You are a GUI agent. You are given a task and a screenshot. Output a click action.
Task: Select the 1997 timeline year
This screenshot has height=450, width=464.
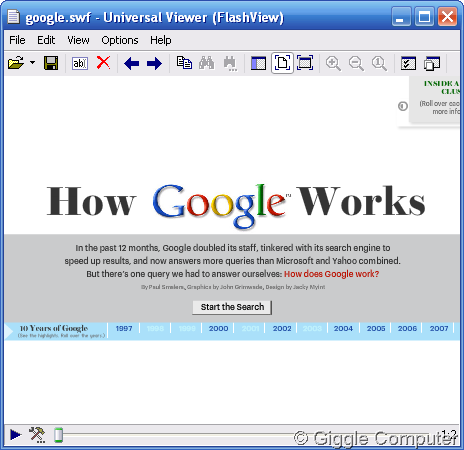(x=124, y=328)
